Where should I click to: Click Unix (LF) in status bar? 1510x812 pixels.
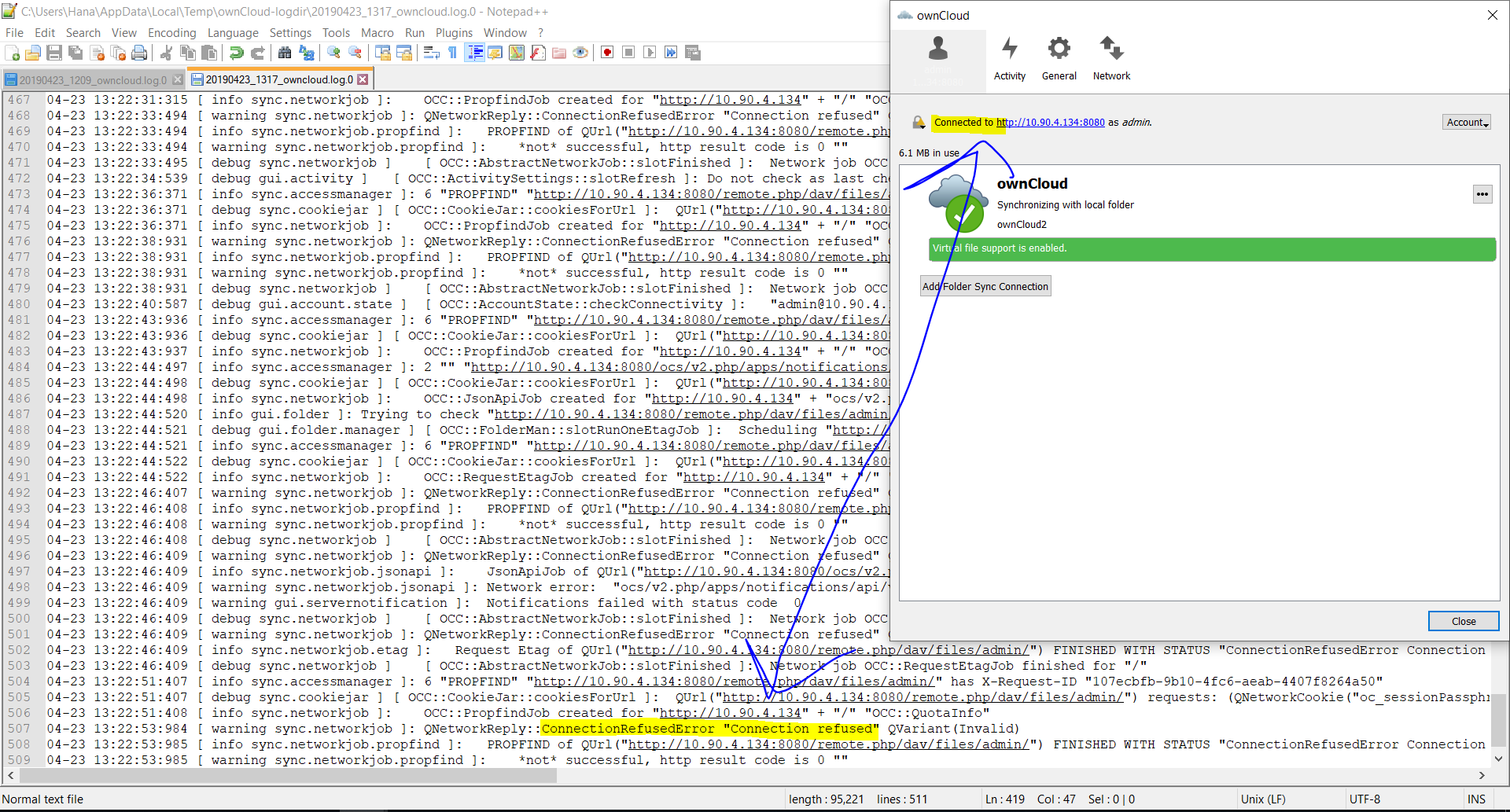coord(1263,799)
